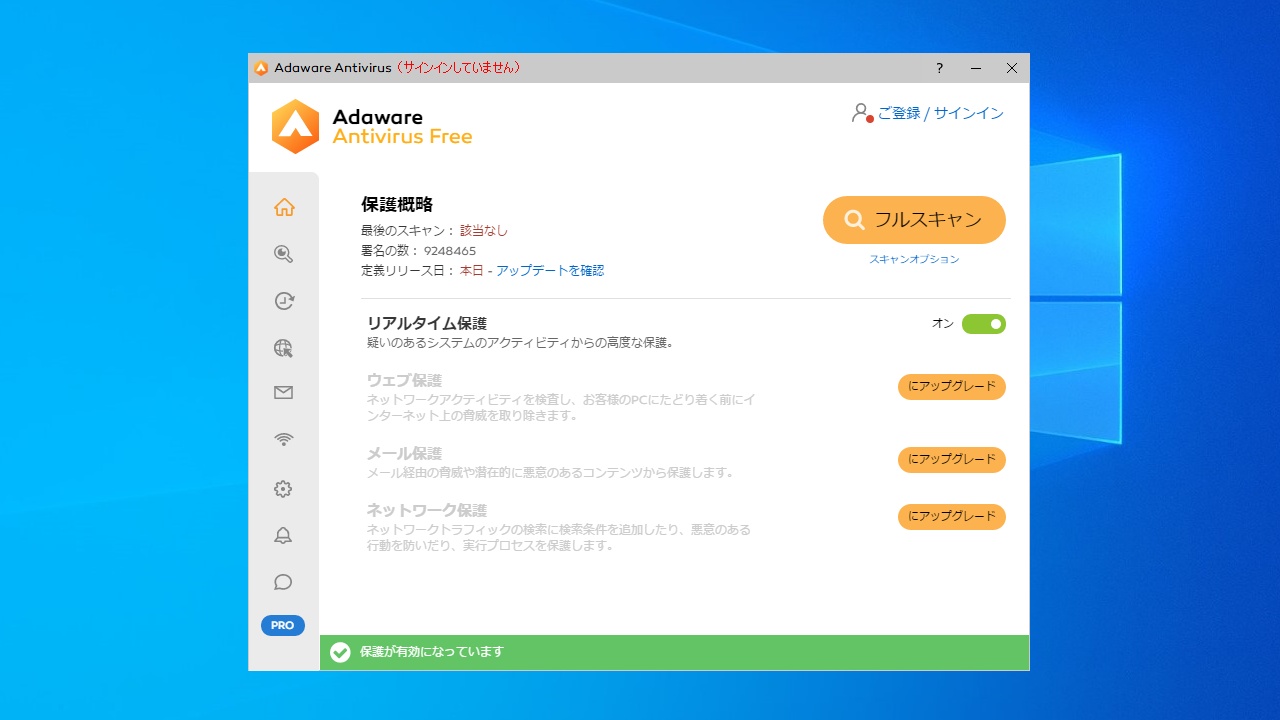
Task: Click the ウェブ保護 heading
Action: (x=404, y=381)
